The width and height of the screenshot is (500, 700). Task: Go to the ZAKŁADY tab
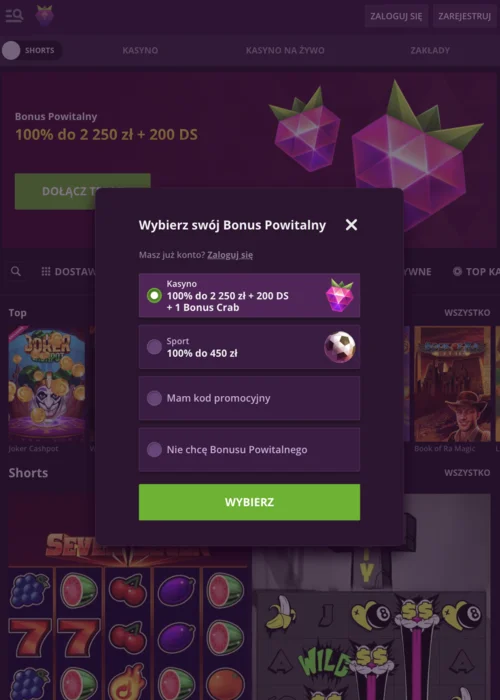[430, 50]
